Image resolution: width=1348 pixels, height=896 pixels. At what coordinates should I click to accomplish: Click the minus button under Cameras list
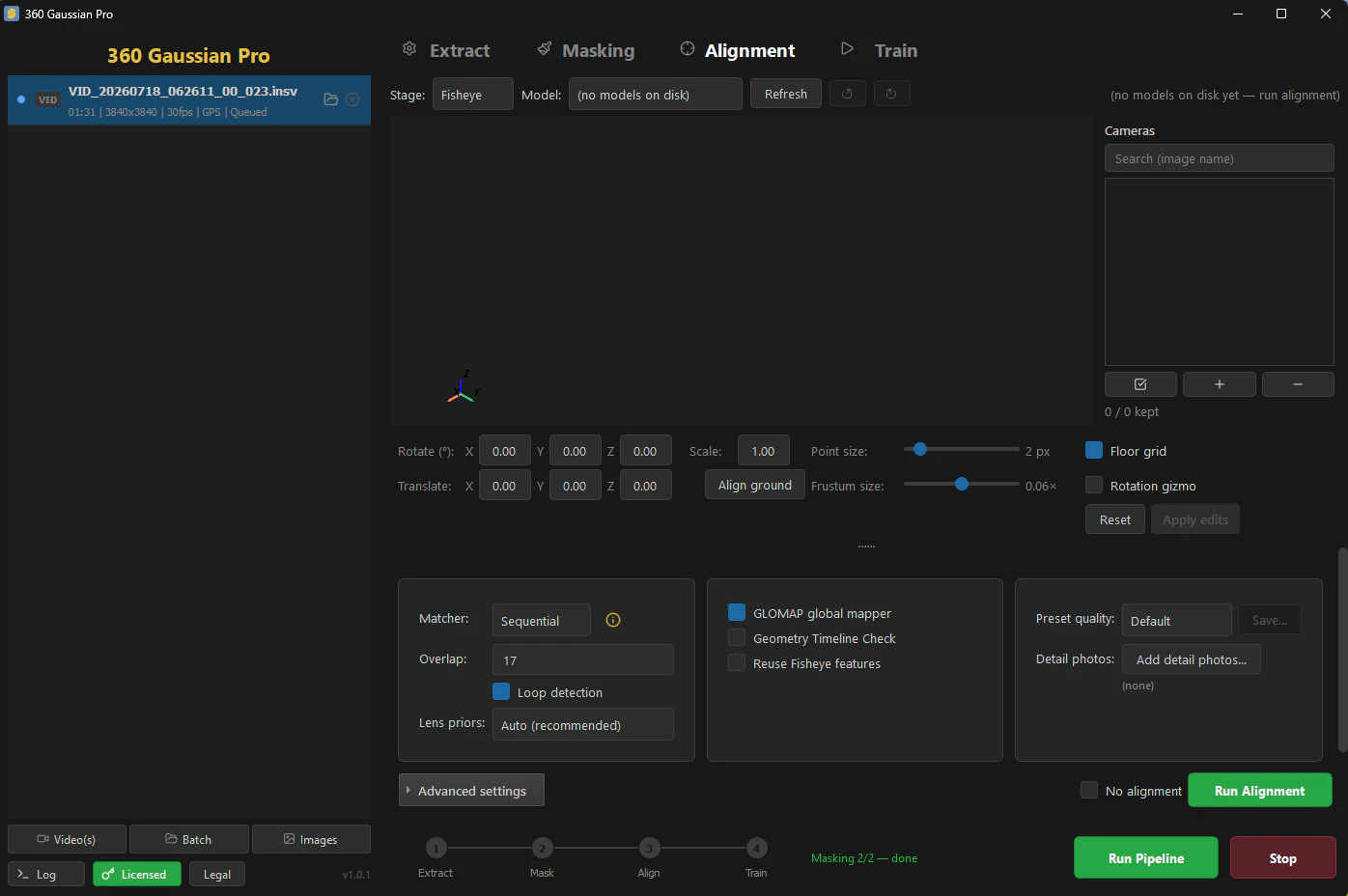point(1298,384)
